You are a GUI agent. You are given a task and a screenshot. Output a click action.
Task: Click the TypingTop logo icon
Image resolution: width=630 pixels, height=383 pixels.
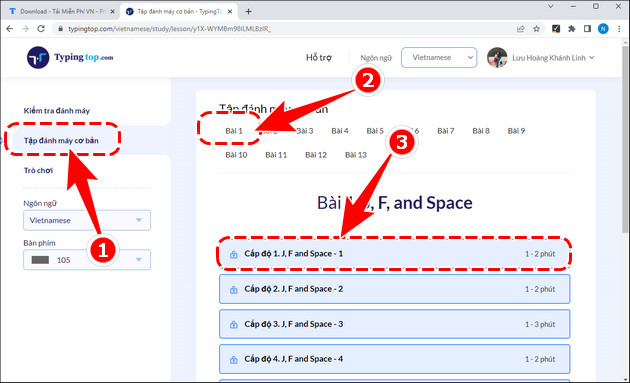38,57
